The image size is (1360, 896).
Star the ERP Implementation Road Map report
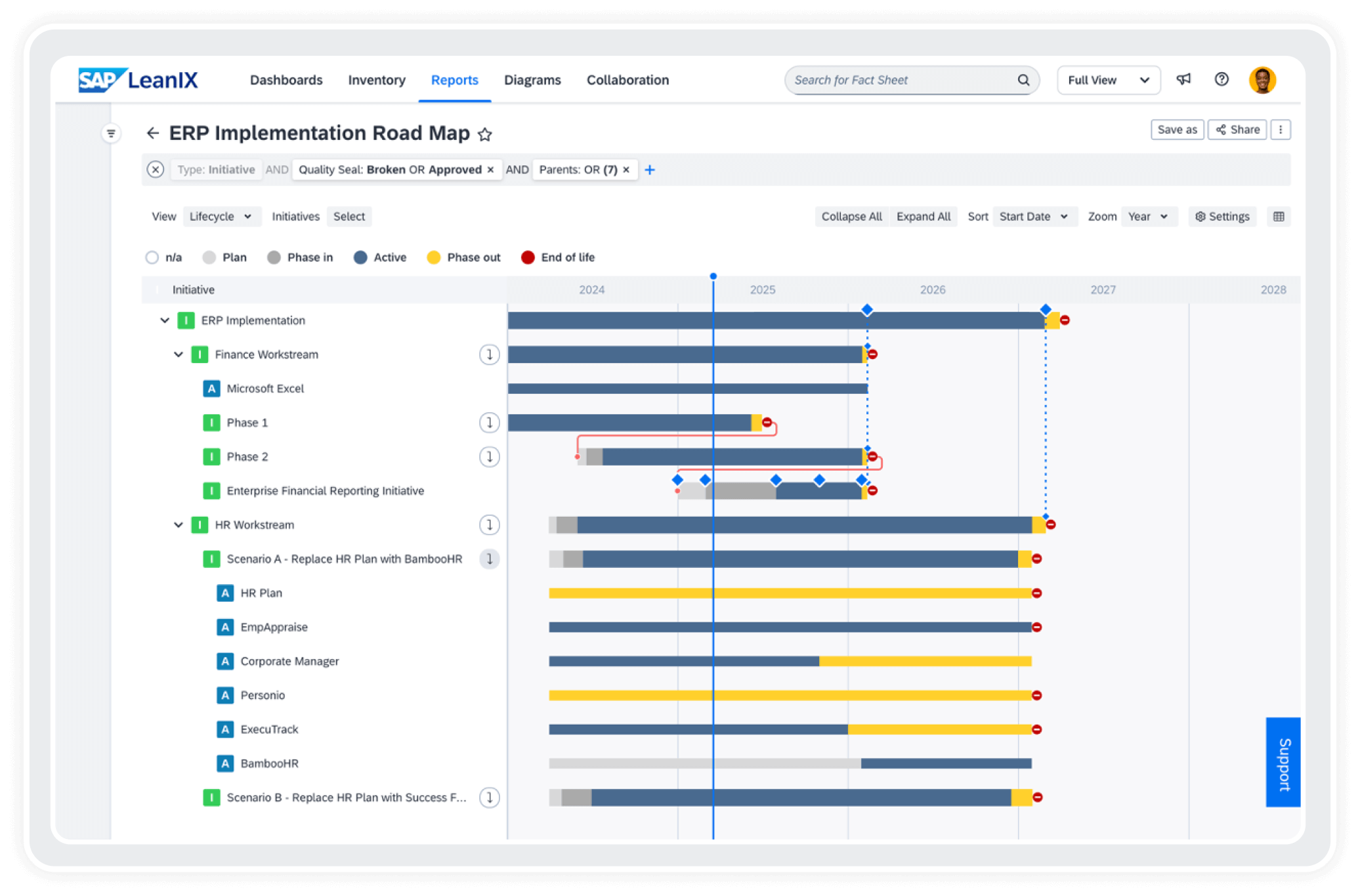(485, 135)
